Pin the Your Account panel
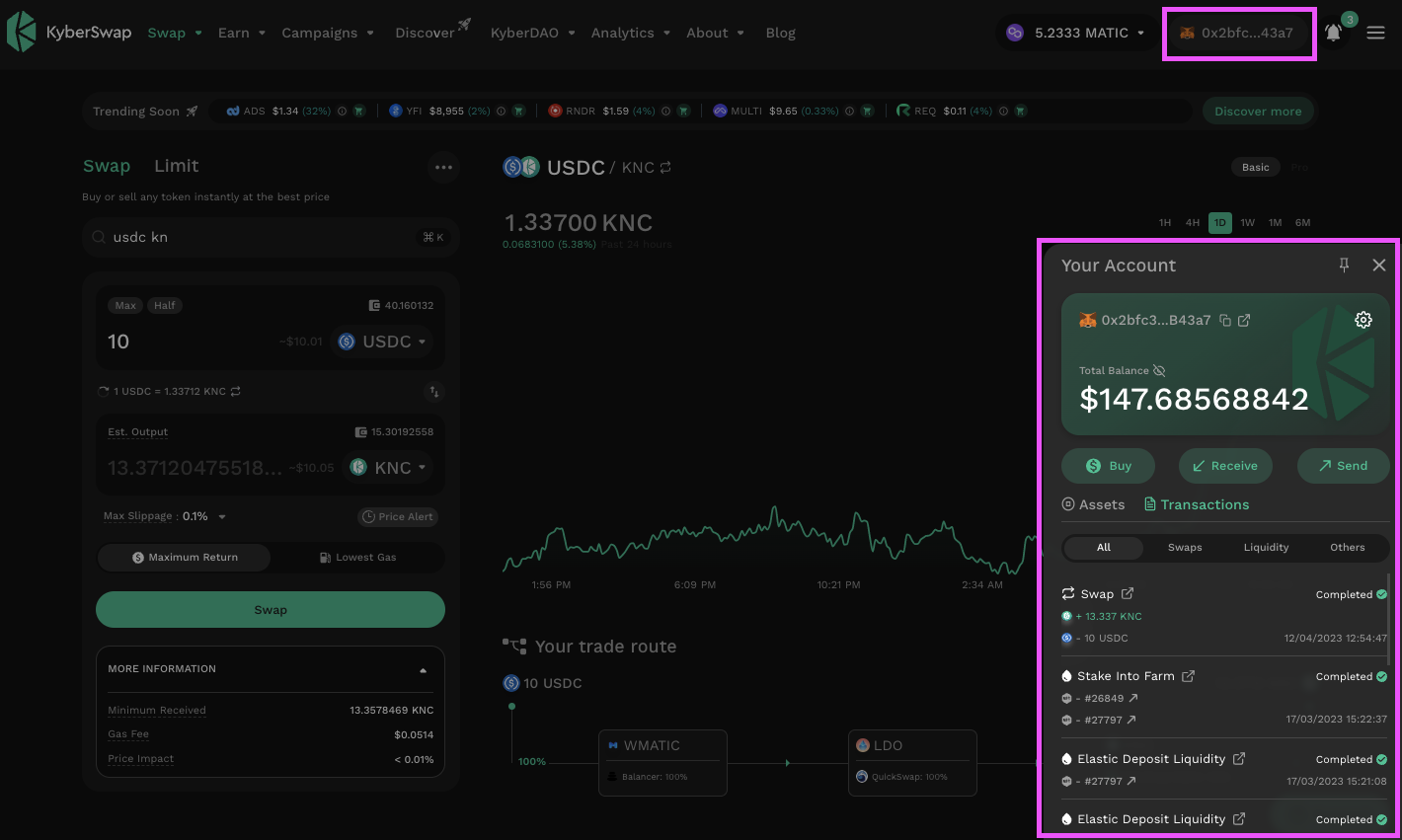1402x840 pixels. coord(1344,265)
